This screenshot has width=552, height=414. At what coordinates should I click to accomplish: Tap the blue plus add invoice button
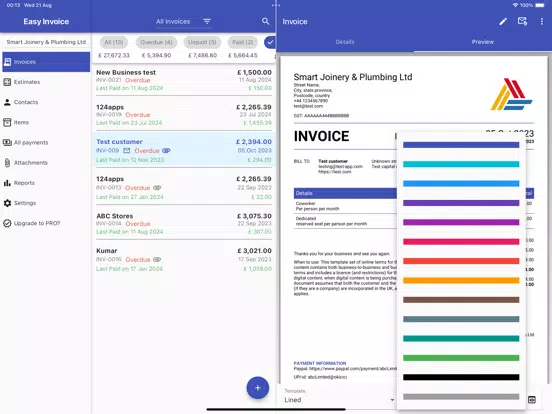click(x=258, y=388)
